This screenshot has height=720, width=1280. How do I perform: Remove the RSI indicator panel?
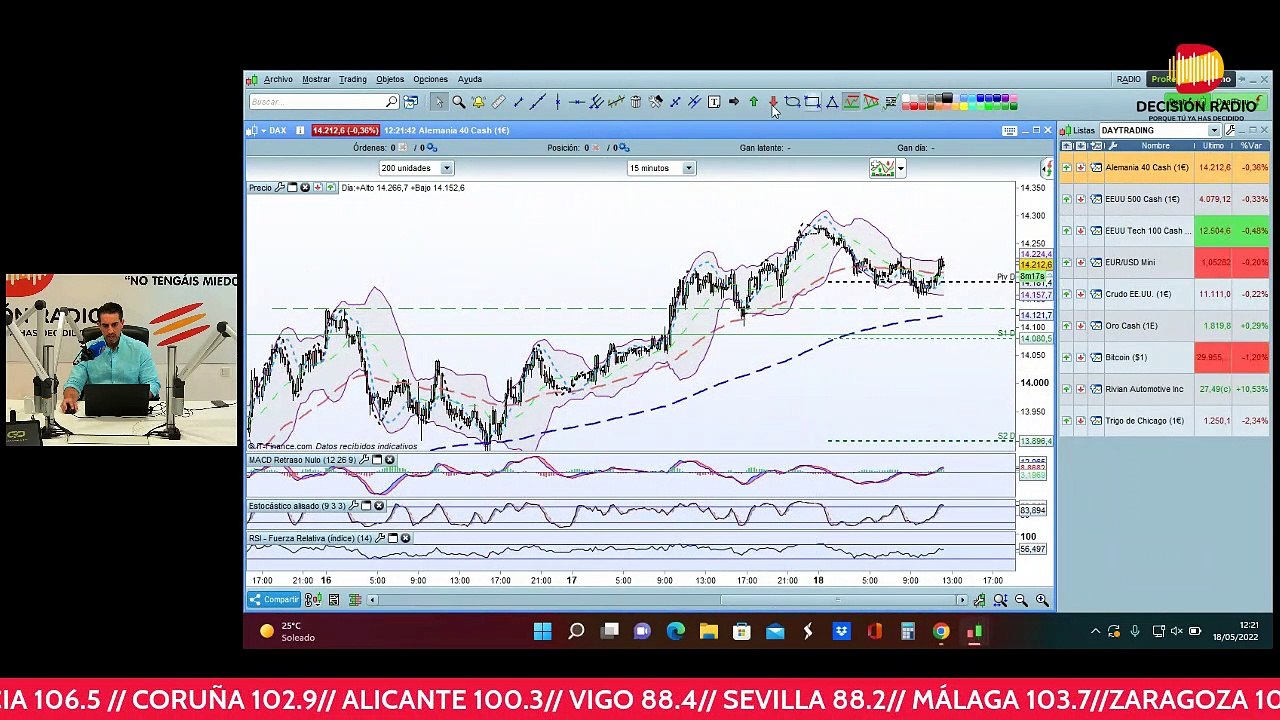pyautogui.click(x=405, y=538)
